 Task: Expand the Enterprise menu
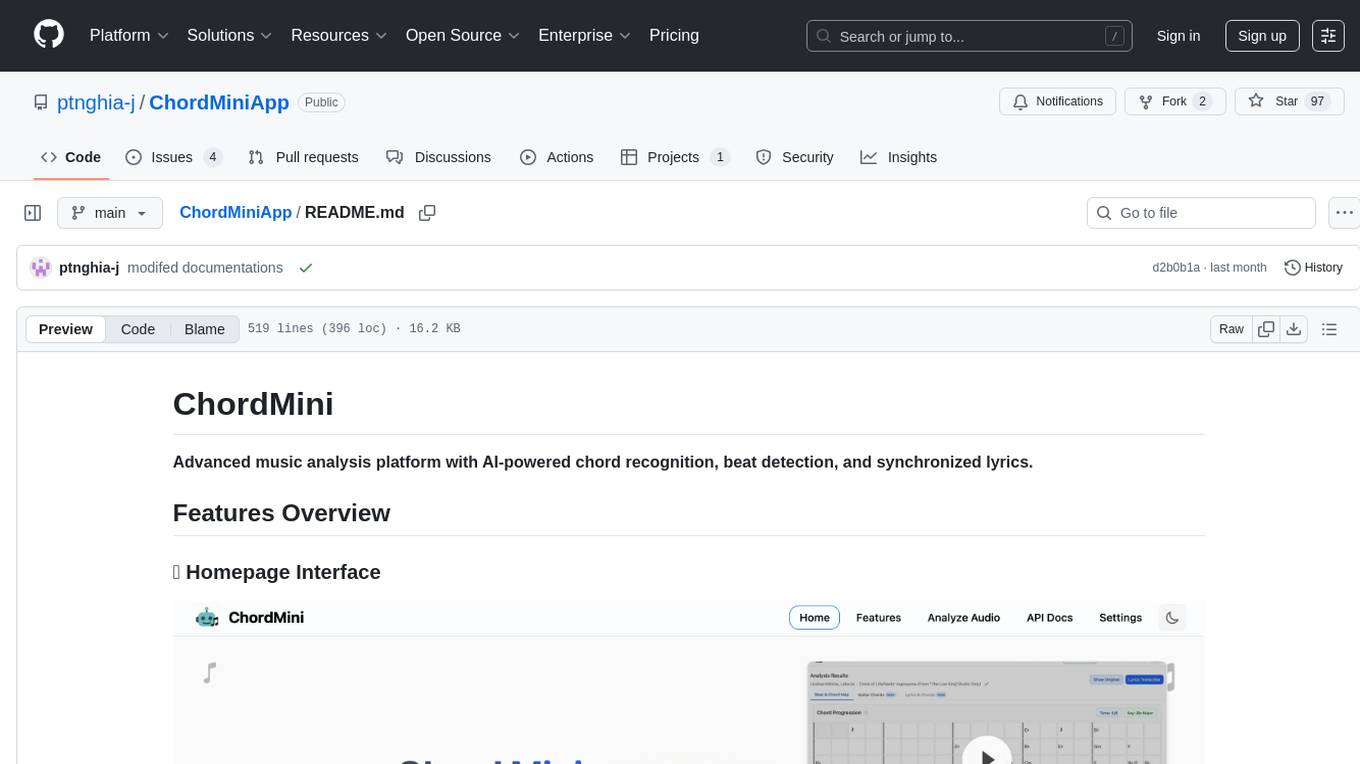[584, 35]
